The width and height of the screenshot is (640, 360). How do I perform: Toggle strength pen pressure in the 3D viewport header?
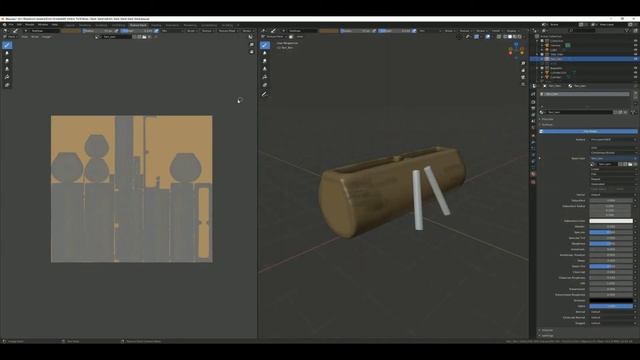click(414, 31)
